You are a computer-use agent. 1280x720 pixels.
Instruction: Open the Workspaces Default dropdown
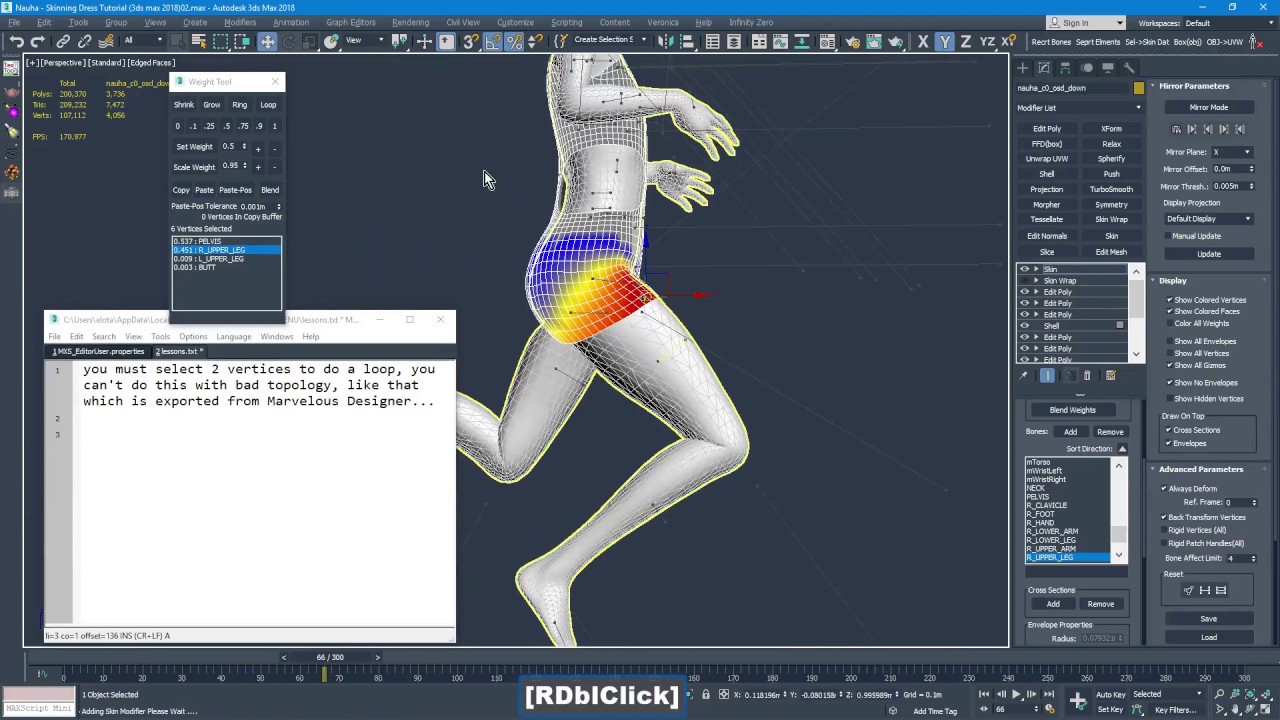(1228, 23)
